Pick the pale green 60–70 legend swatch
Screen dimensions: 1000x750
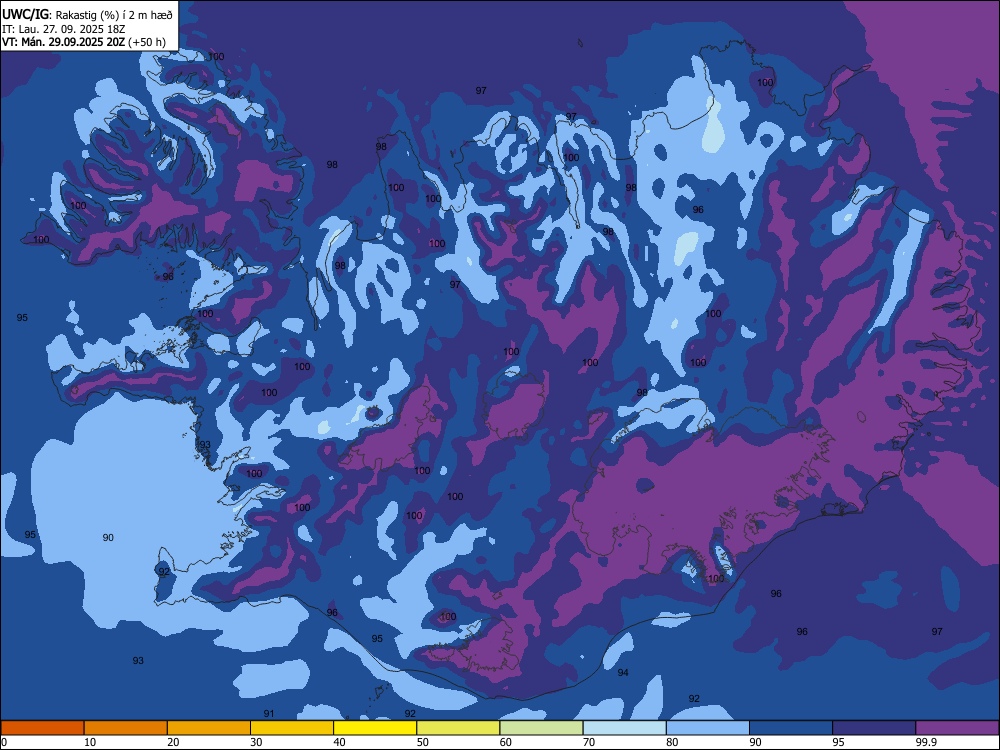(541, 728)
